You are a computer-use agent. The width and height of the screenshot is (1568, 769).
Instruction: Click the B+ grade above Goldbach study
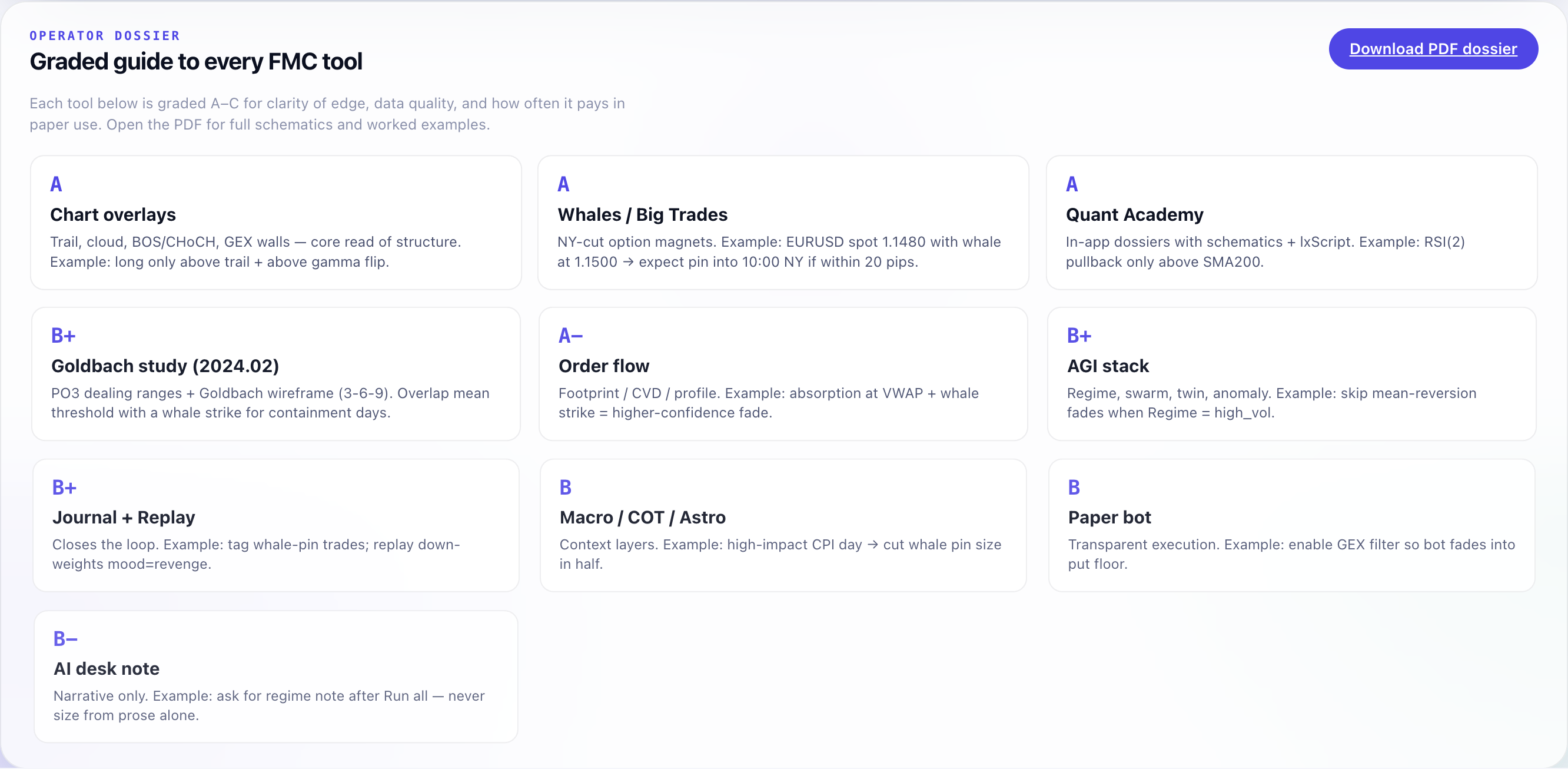point(64,336)
